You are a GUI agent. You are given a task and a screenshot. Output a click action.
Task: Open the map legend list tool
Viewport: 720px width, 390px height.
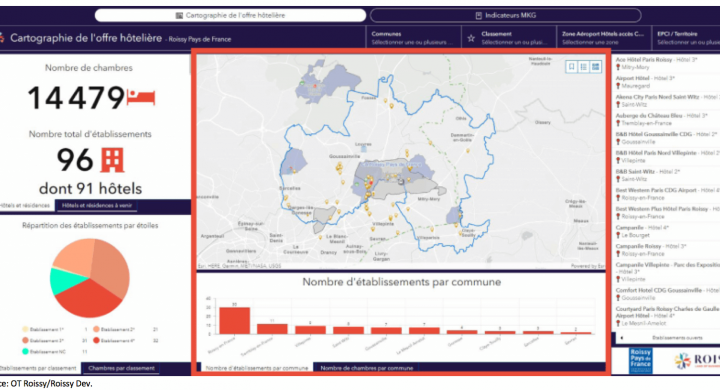tap(584, 67)
